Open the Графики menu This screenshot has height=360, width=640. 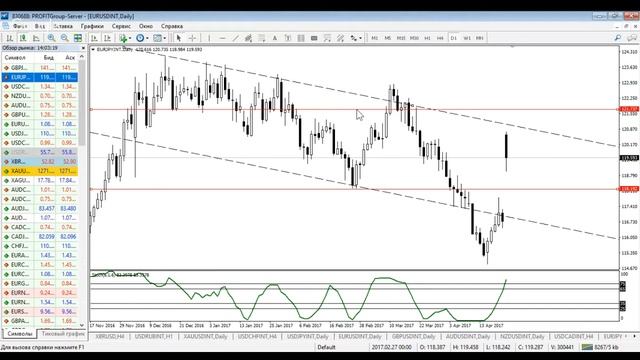pyautogui.click(x=92, y=26)
